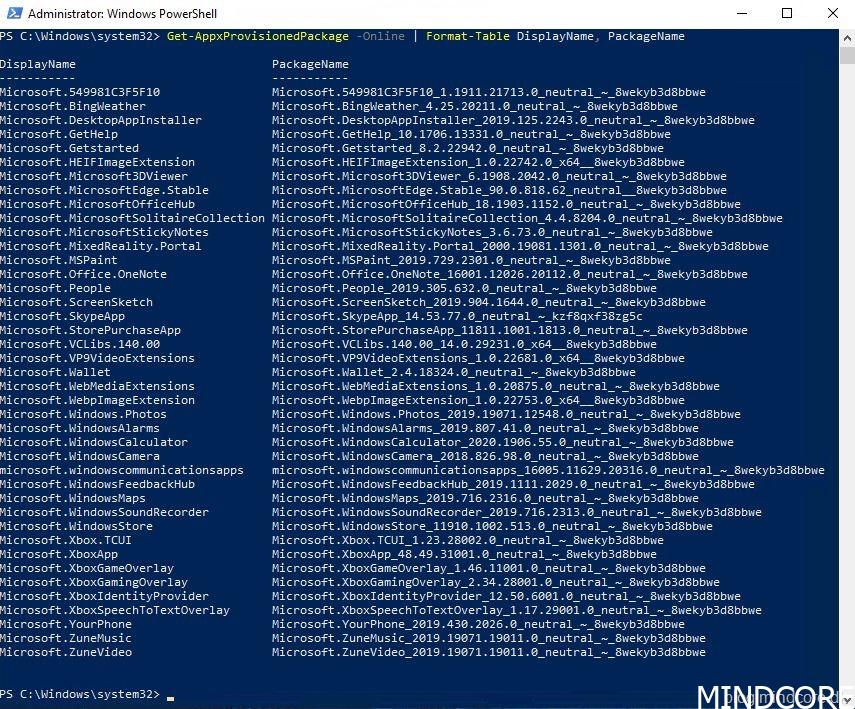Click the DisplayName column header
The height and width of the screenshot is (709, 855).
(x=37, y=64)
